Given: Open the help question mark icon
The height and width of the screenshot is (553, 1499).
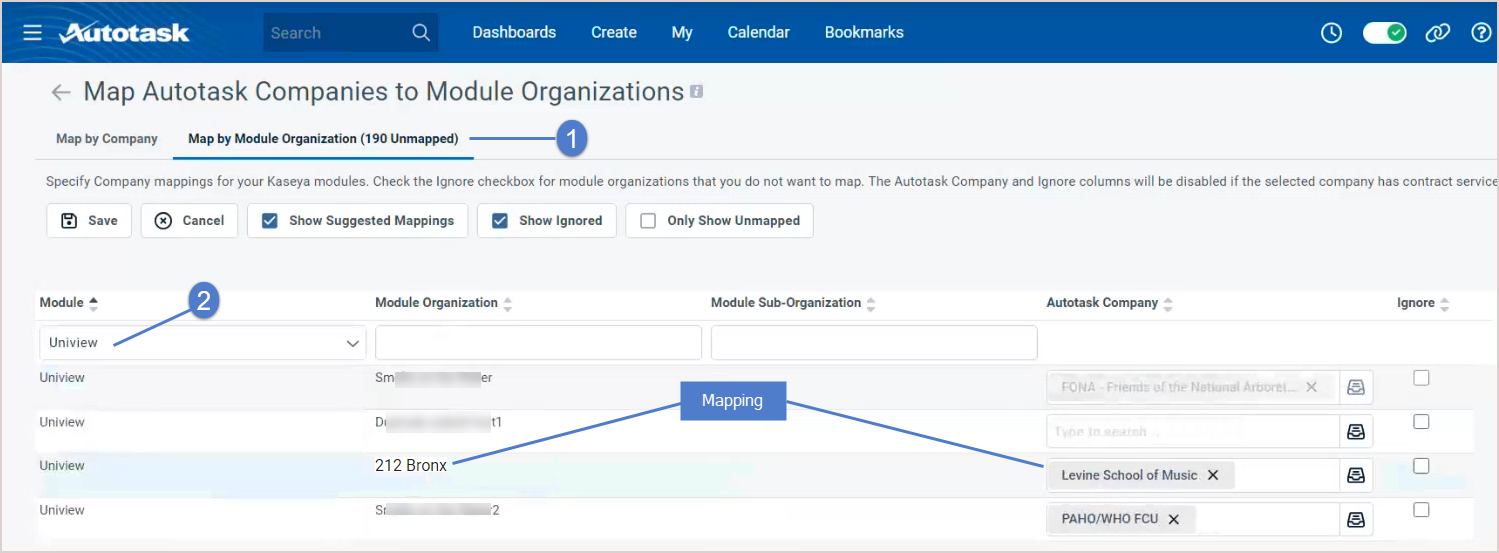Looking at the screenshot, I should pyautogui.click(x=1482, y=33).
